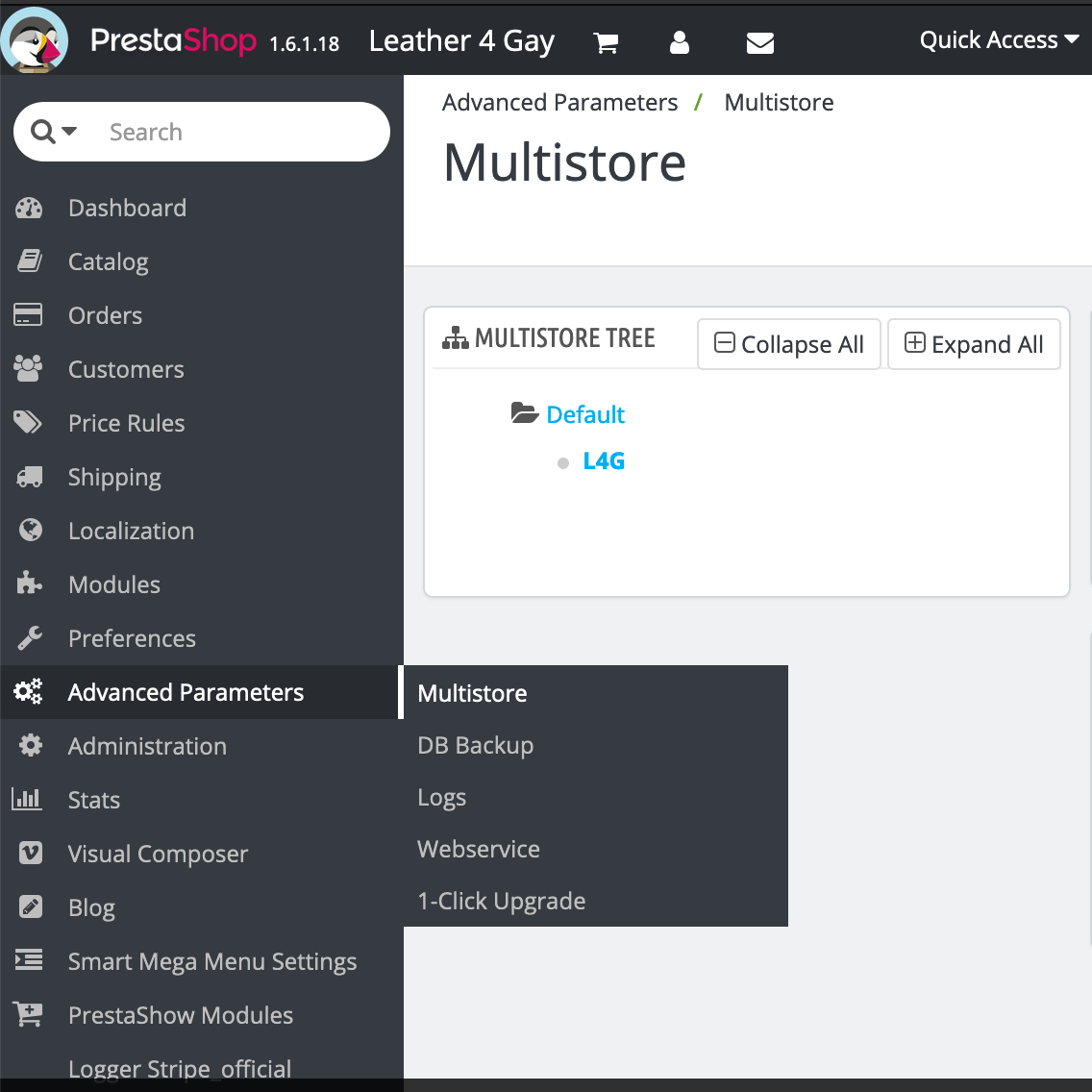The height and width of the screenshot is (1092, 1092).
Task: Open Preferences in sidebar
Action: (x=133, y=638)
